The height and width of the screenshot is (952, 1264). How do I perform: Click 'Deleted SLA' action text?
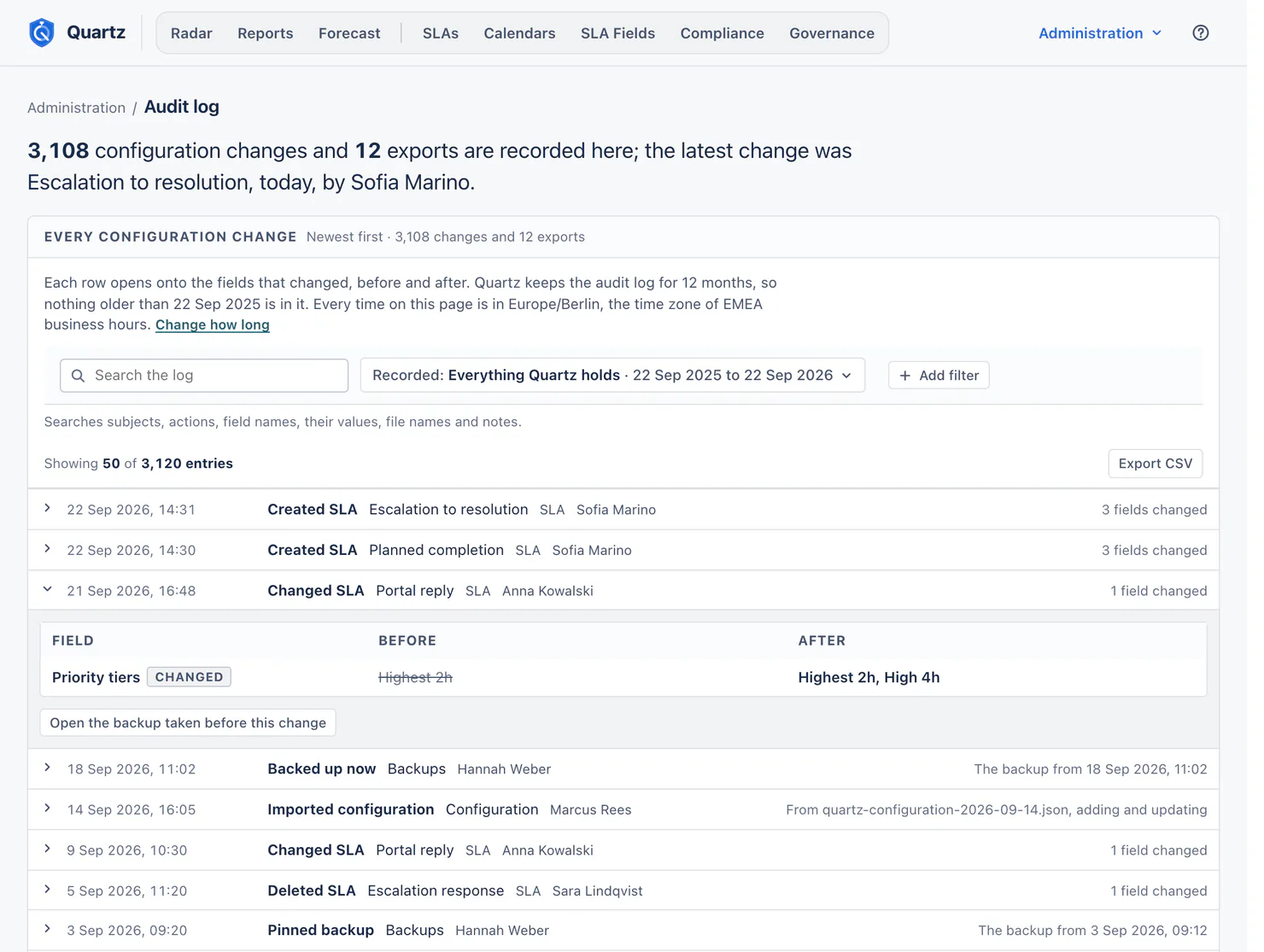click(312, 891)
